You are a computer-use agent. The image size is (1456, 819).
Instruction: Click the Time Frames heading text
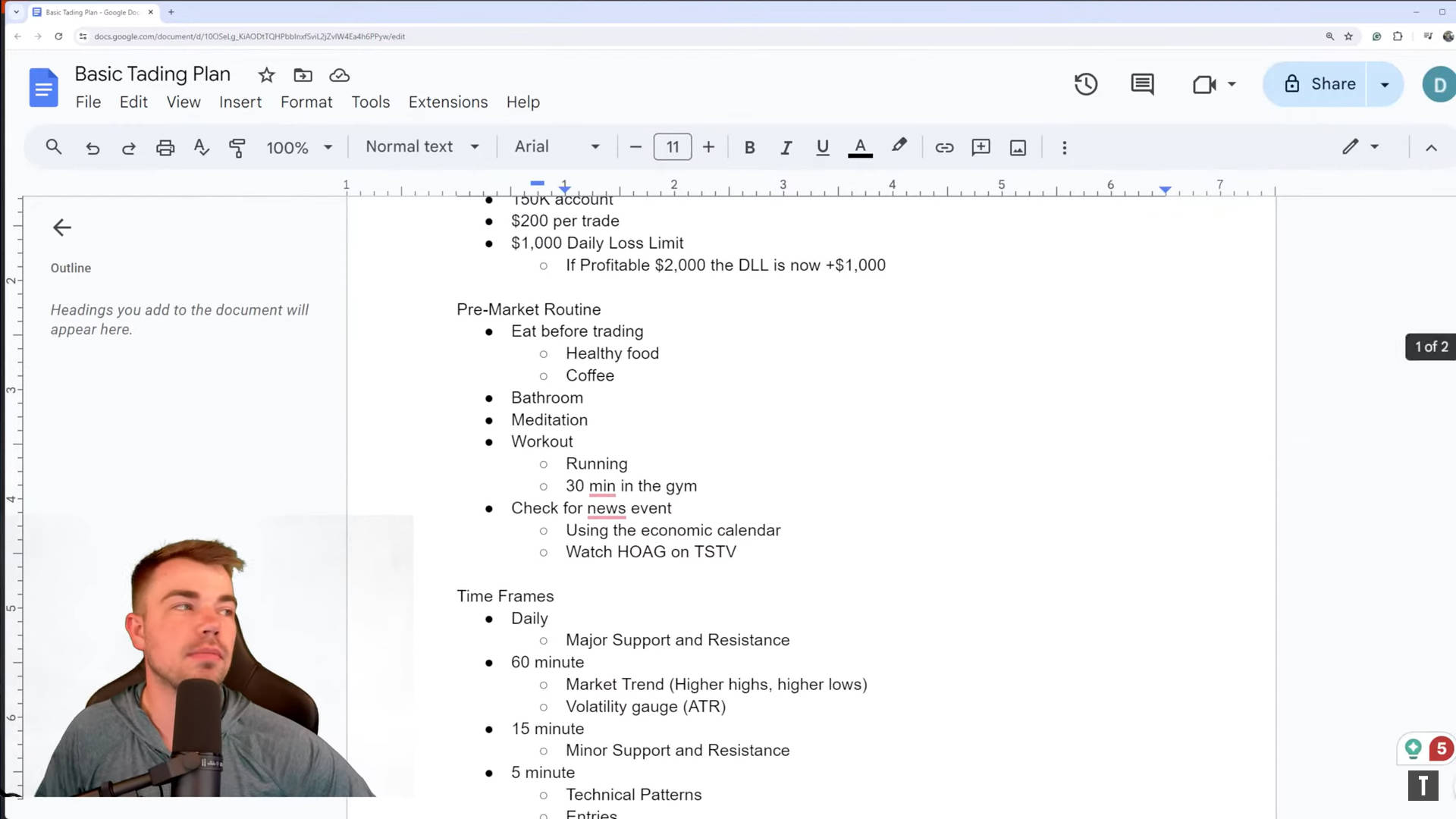tap(505, 596)
